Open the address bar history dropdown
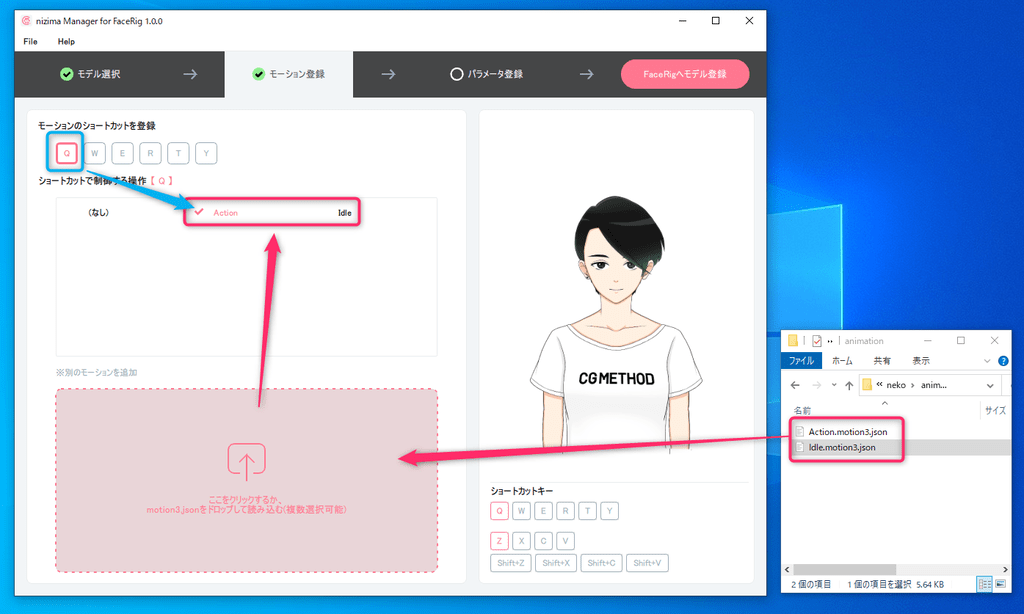 pos(990,385)
